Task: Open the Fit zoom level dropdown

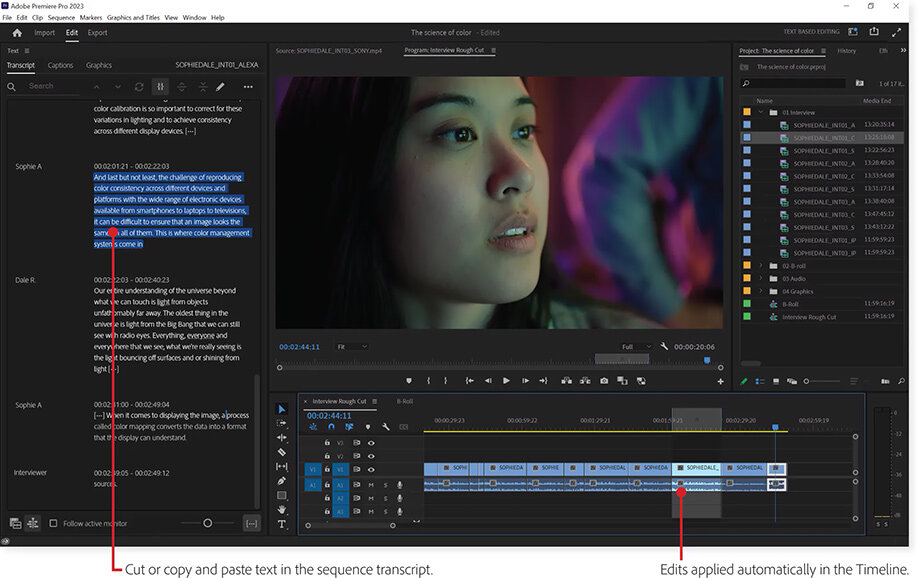Action: (x=352, y=347)
